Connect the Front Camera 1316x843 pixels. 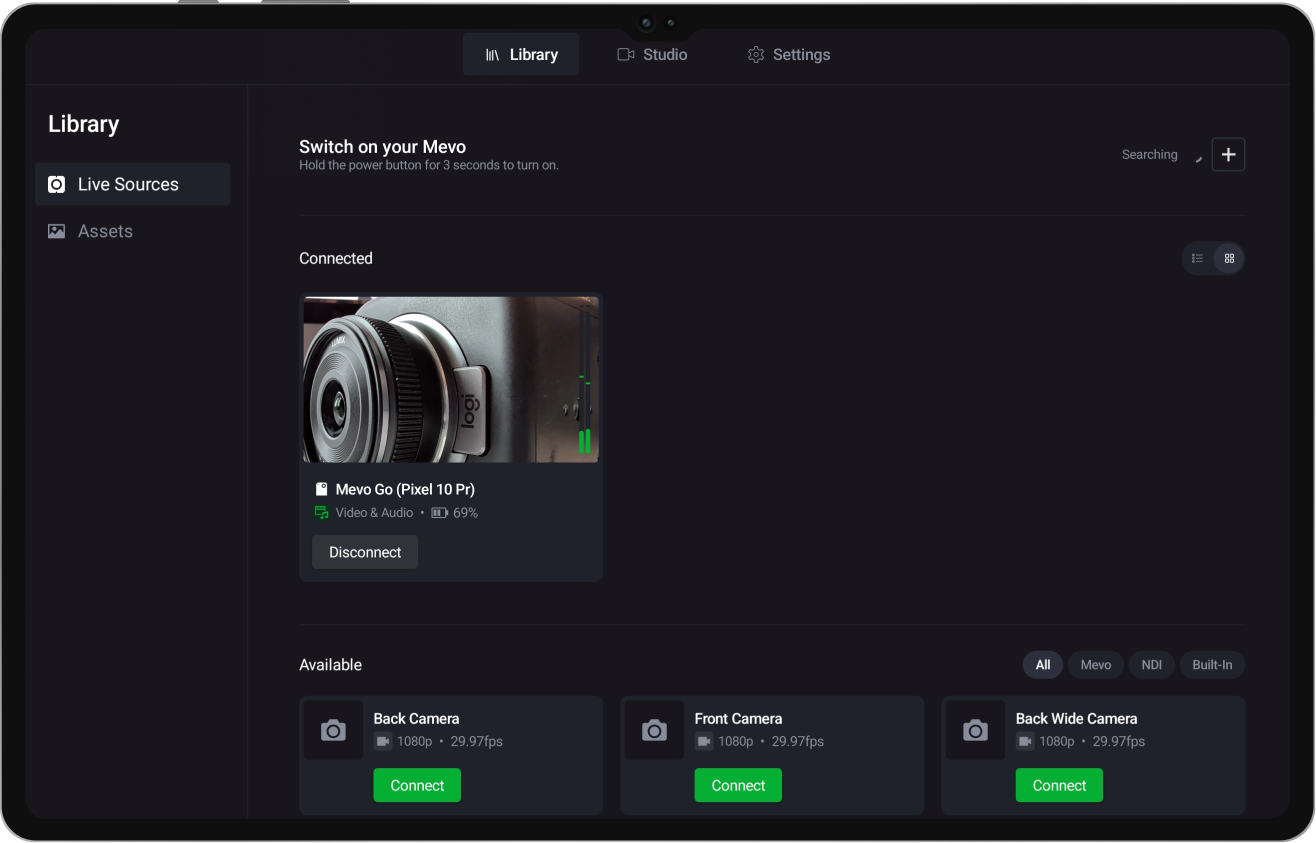[738, 785]
